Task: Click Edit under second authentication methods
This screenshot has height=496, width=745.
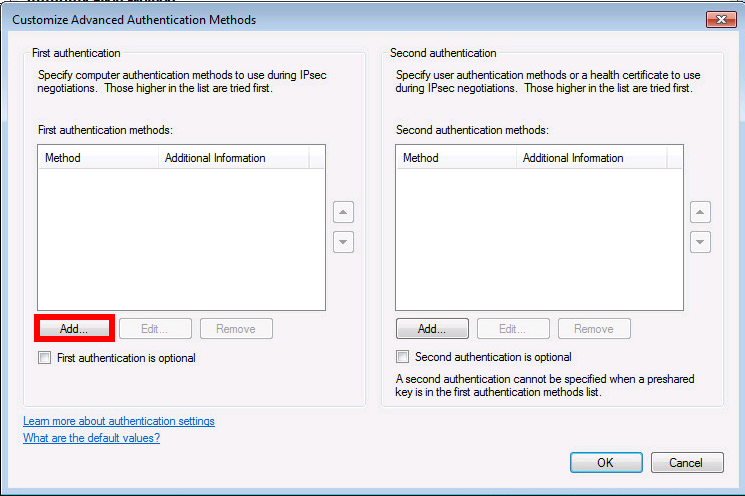Action: coord(513,329)
